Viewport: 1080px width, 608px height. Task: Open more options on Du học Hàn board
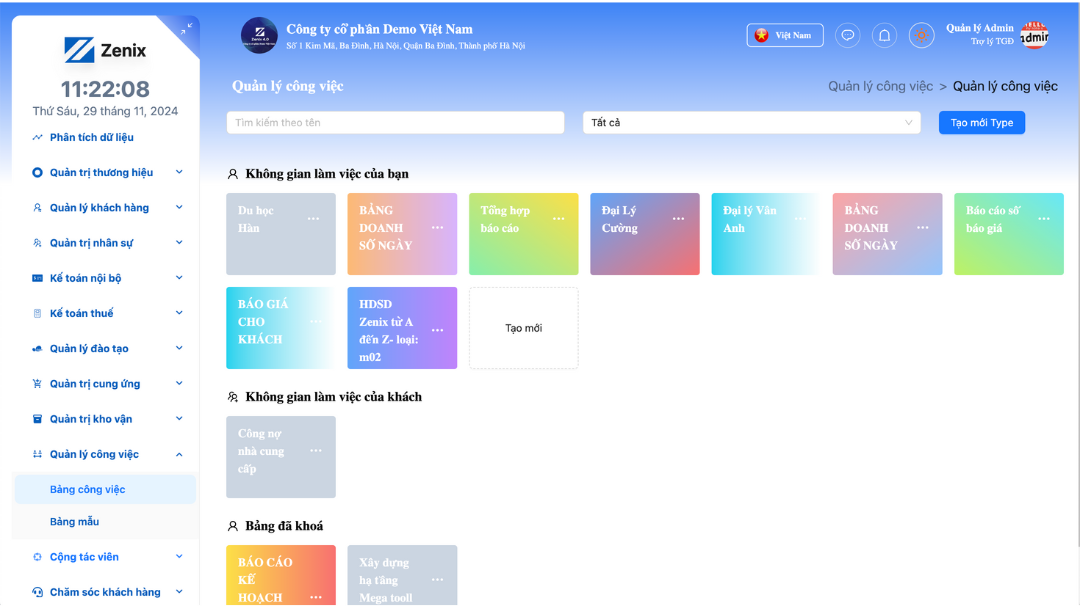coord(314,219)
